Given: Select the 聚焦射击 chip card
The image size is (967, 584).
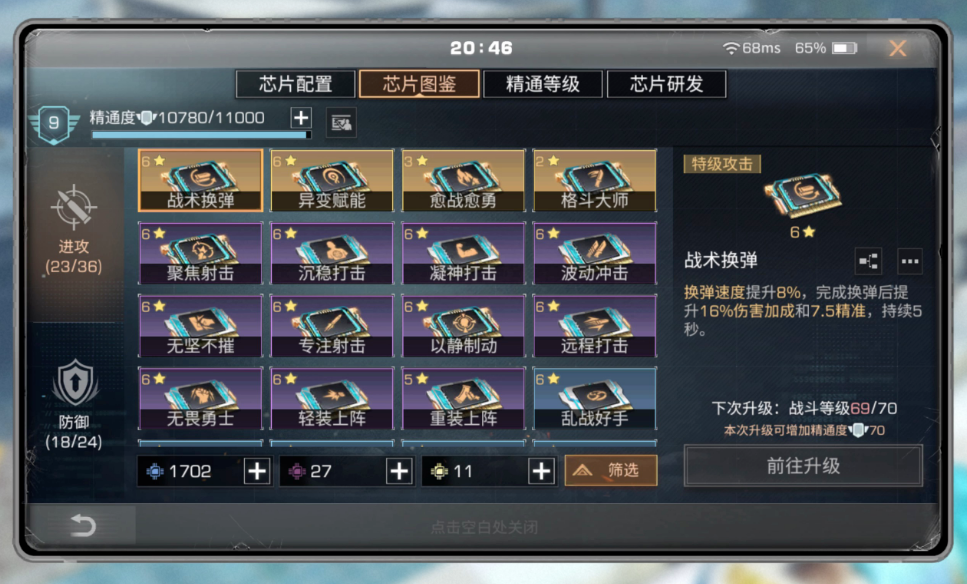Looking at the screenshot, I should 200,253.
